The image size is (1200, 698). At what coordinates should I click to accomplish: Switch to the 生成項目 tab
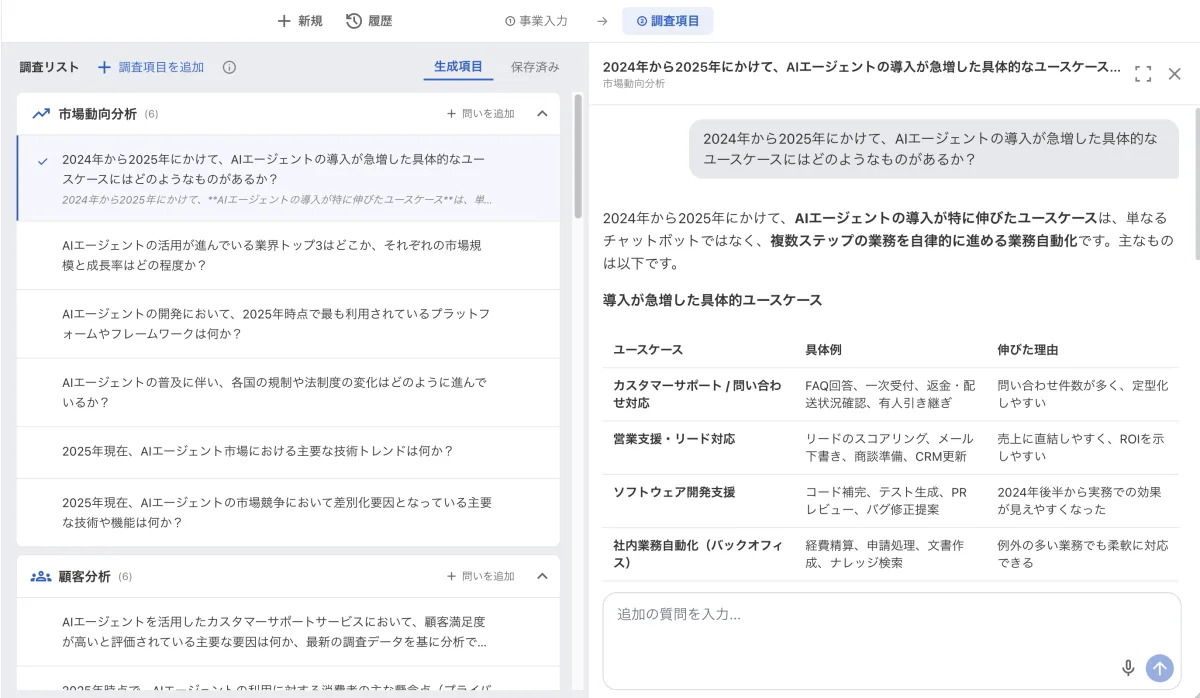click(458, 67)
